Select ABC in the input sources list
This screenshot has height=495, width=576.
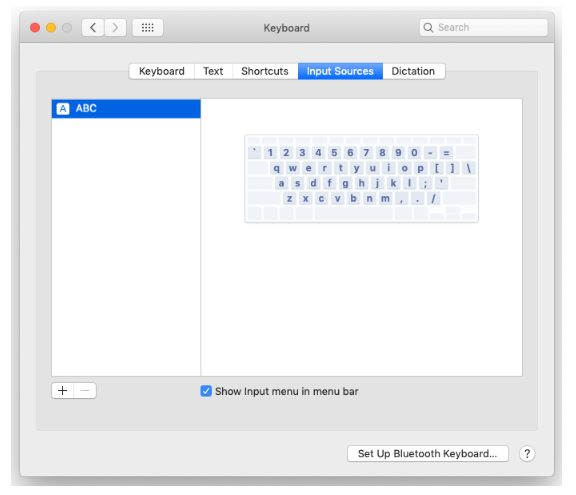126,109
